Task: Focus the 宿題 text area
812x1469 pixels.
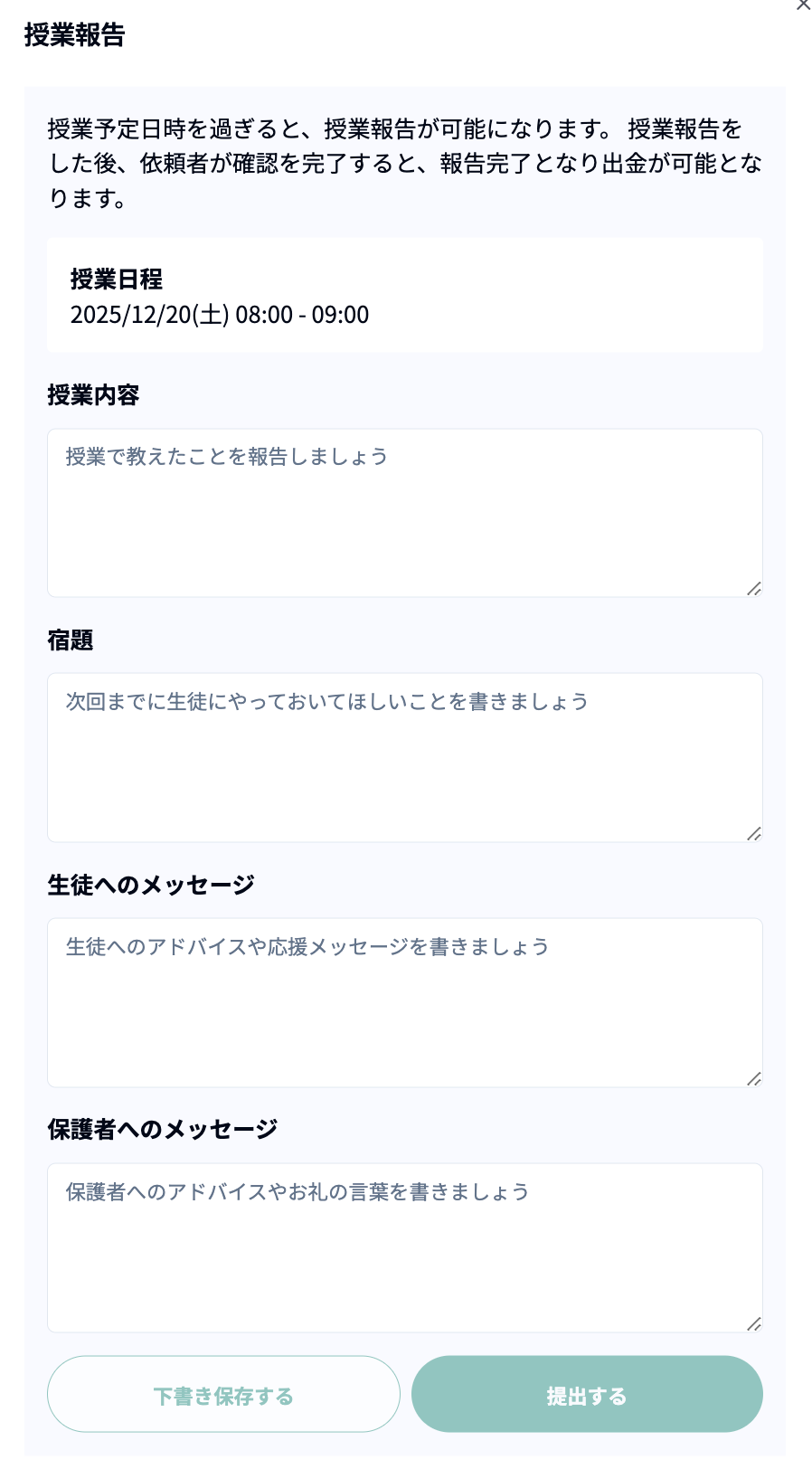Action: (x=404, y=757)
